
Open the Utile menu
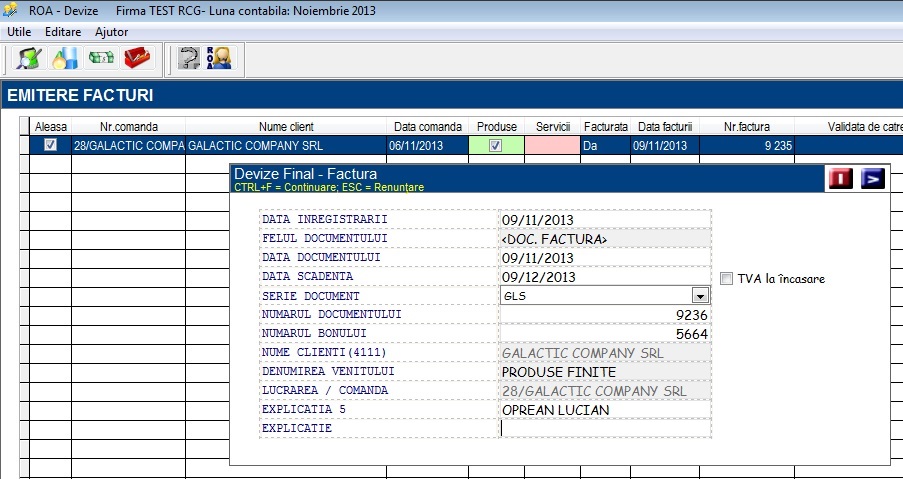(19, 32)
